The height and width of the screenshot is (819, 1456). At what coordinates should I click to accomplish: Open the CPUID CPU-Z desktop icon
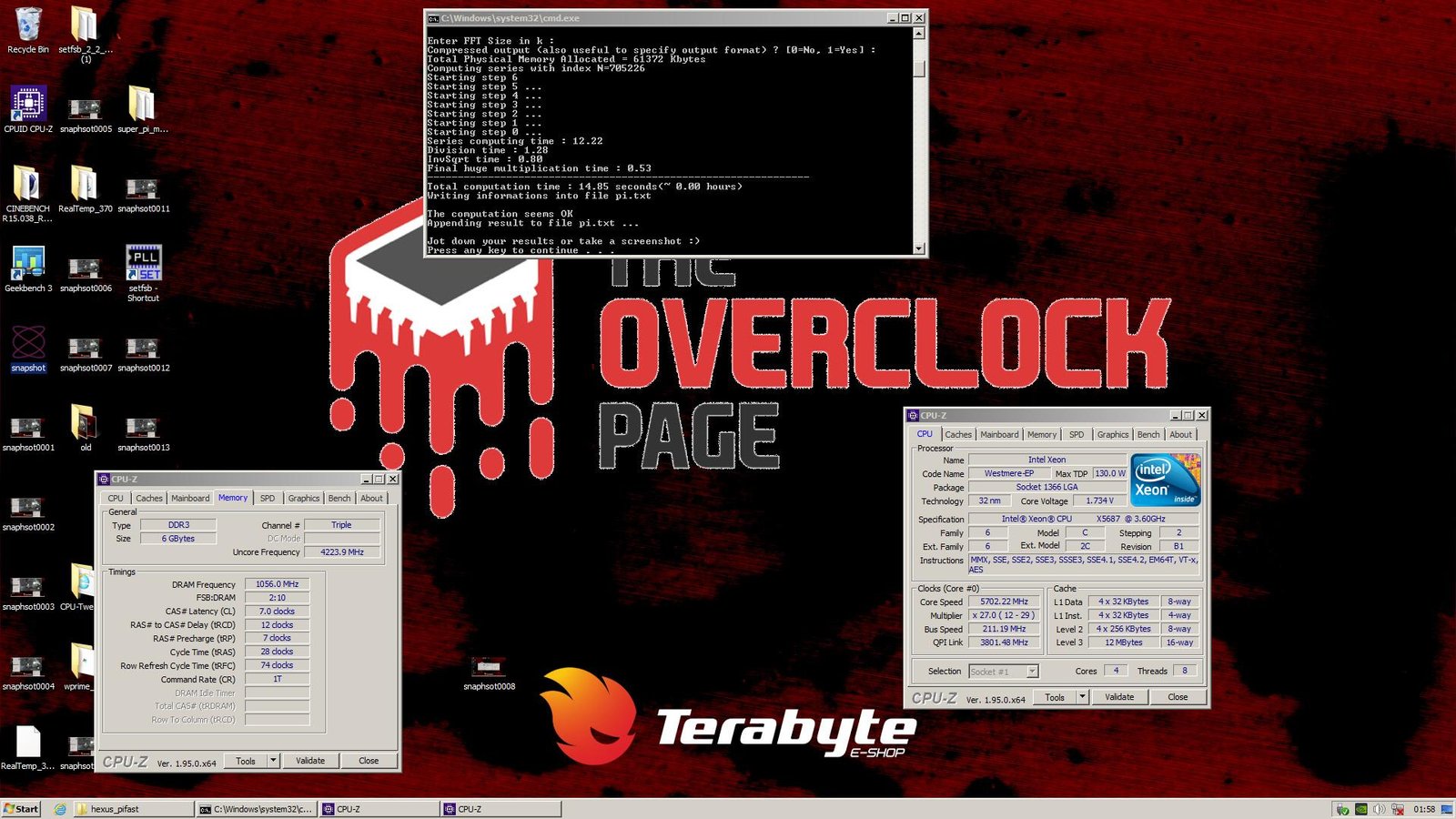pos(28,107)
